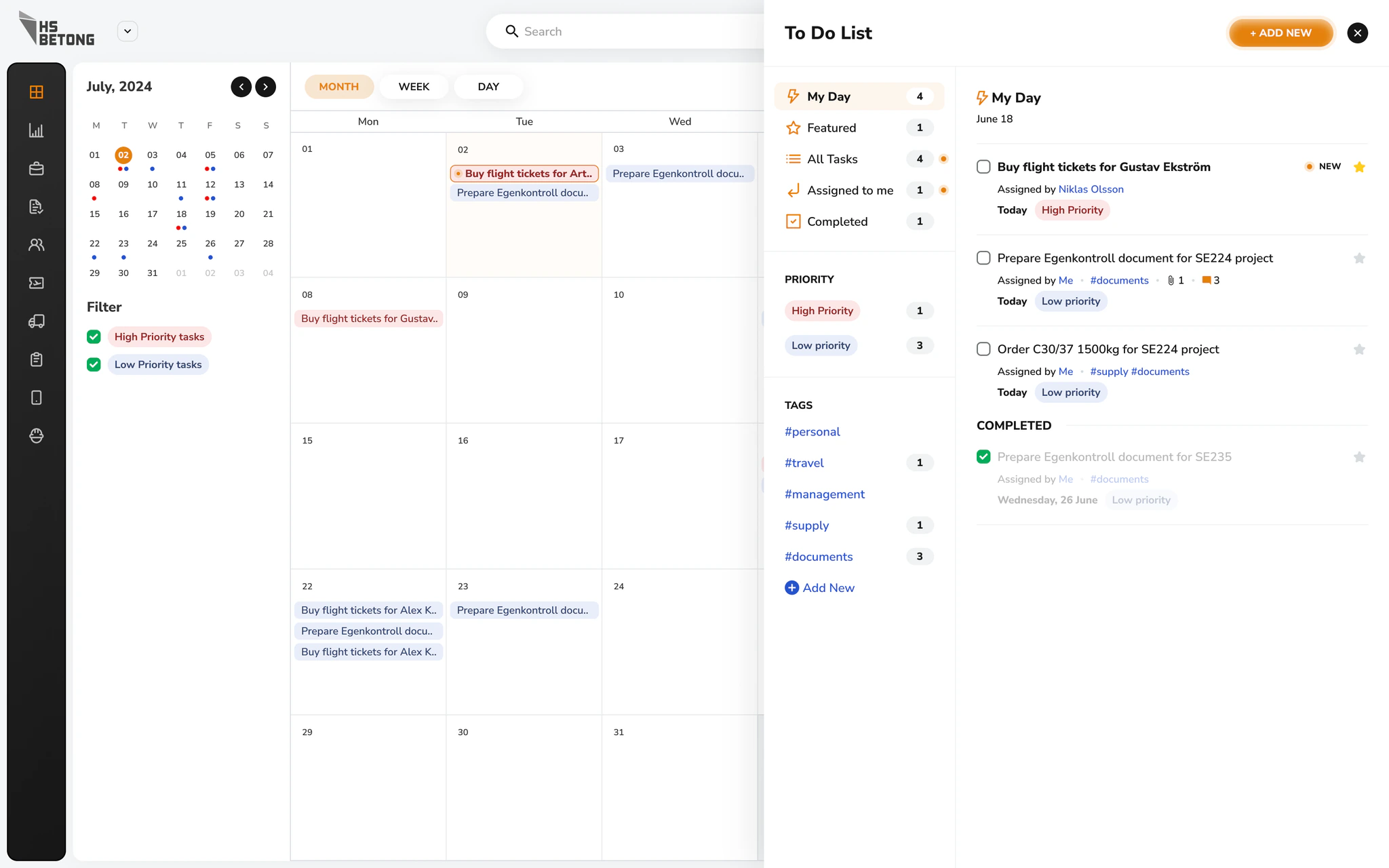Switch calendar to WEEK view
Image resolution: width=1389 pixels, height=868 pixels.
[x=414, y=87]
